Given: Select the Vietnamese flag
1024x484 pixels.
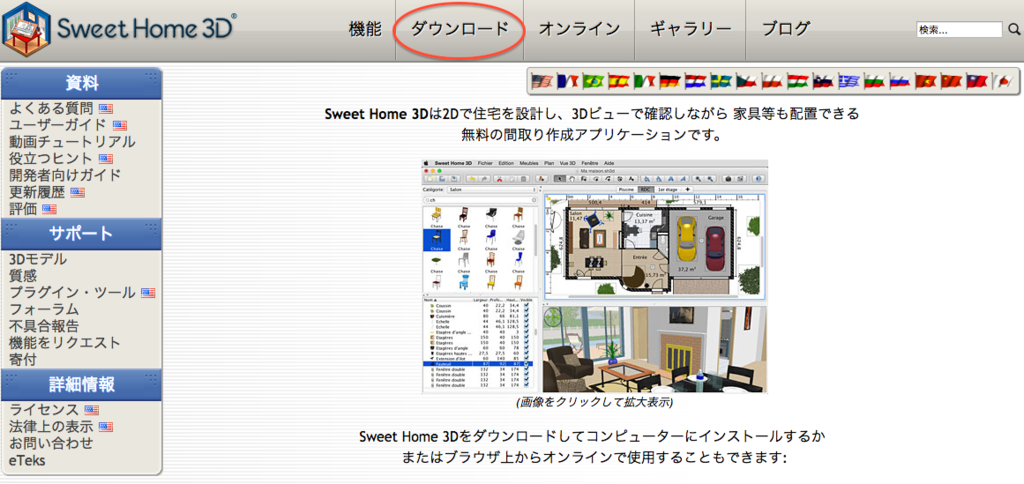Looking at the screenshot, I should (924, 82).
